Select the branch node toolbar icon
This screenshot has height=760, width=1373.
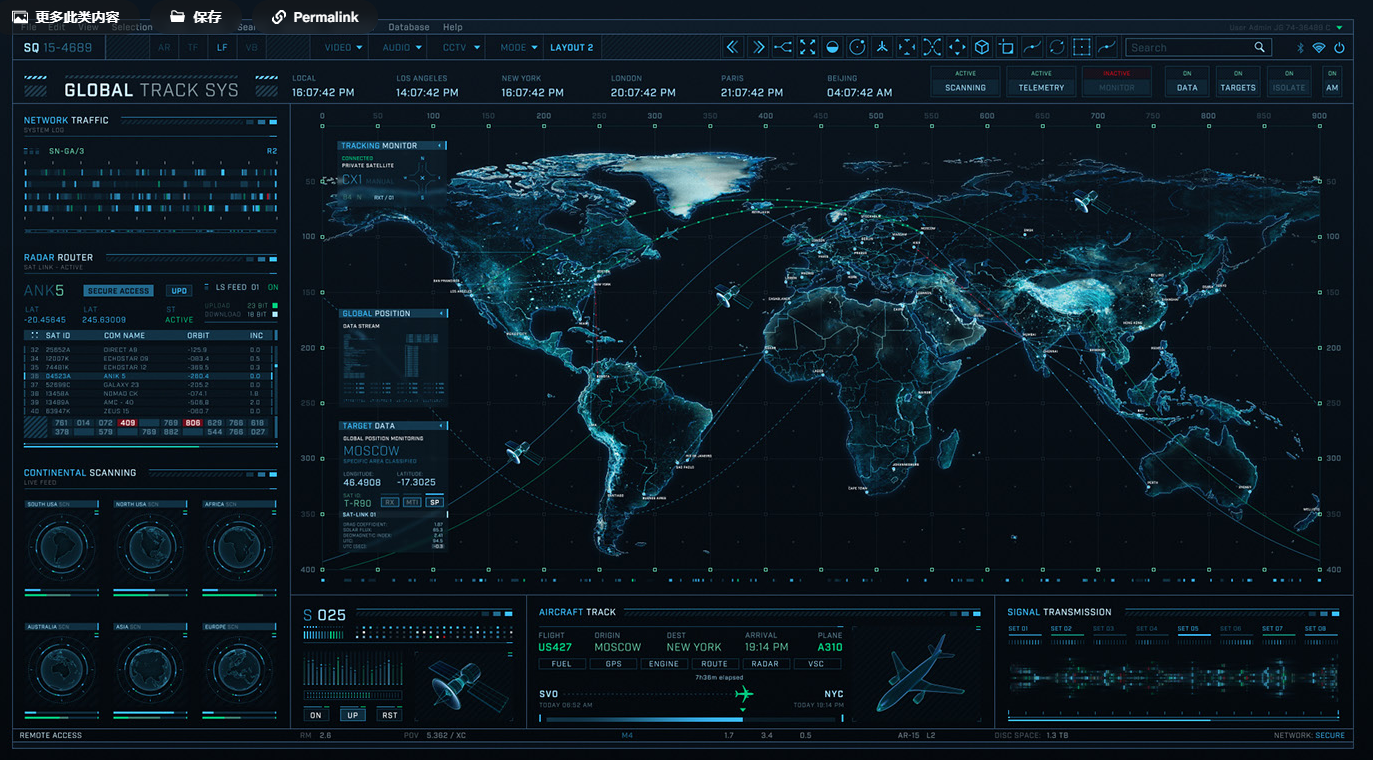coord(783,47)
